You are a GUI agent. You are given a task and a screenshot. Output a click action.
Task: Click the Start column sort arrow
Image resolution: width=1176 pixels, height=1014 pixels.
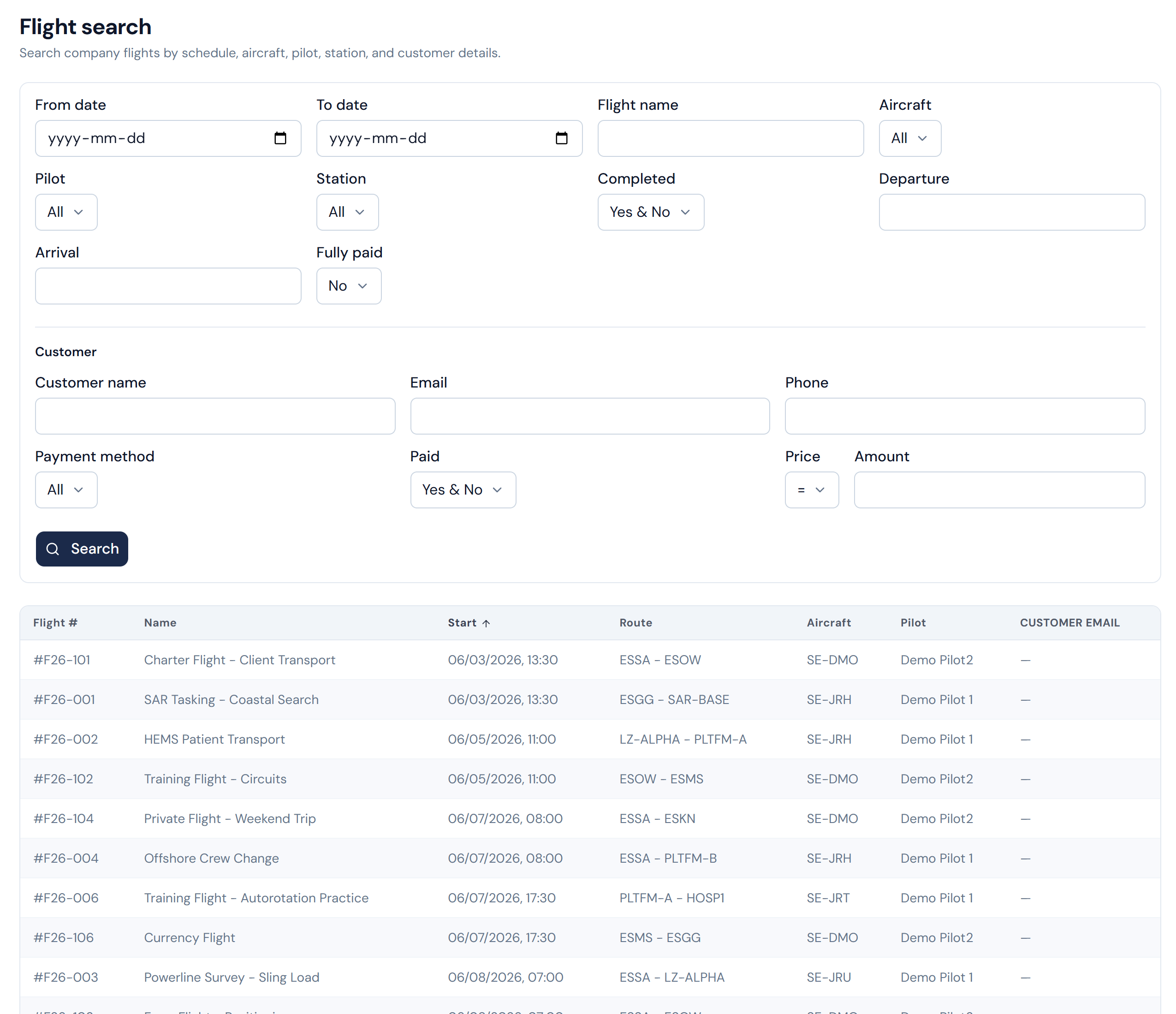(487, 623)
